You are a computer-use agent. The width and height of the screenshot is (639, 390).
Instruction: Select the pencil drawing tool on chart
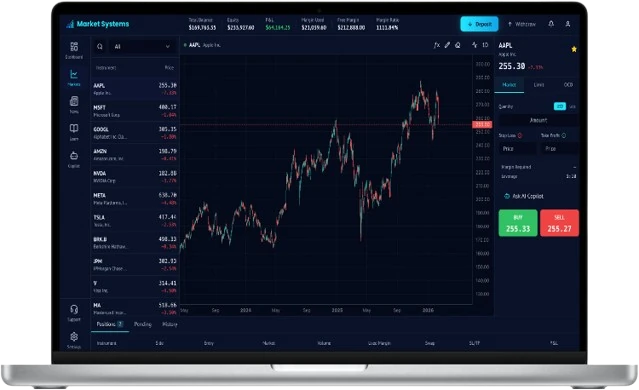(447, 45)
